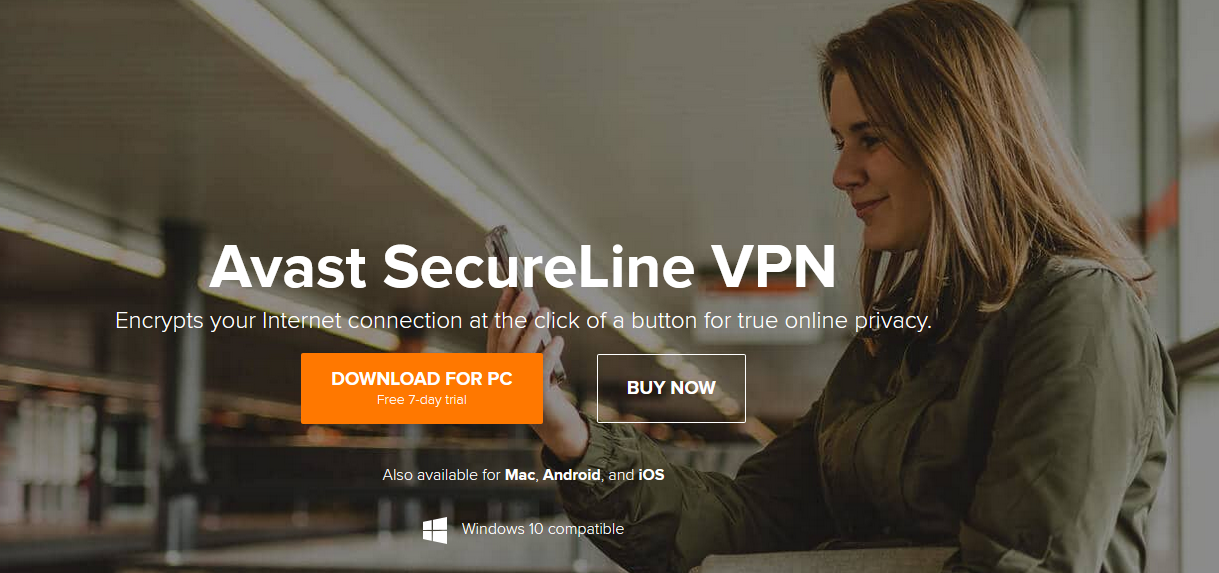Click the Also available for text
The width and height of the screenshot is (1219, 573).
pyautogui.click(x=441, y=475)
